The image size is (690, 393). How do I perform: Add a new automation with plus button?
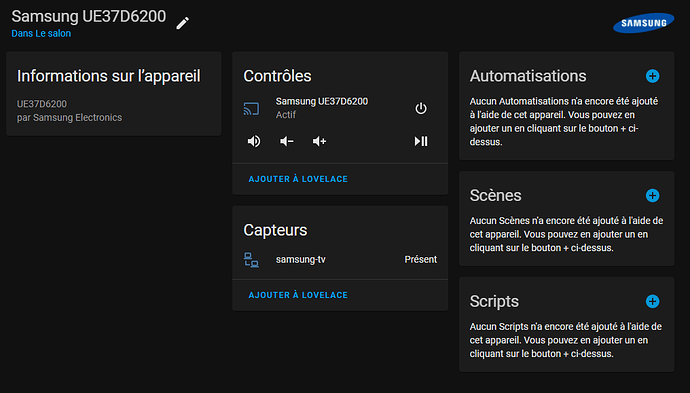coord(653,76)
